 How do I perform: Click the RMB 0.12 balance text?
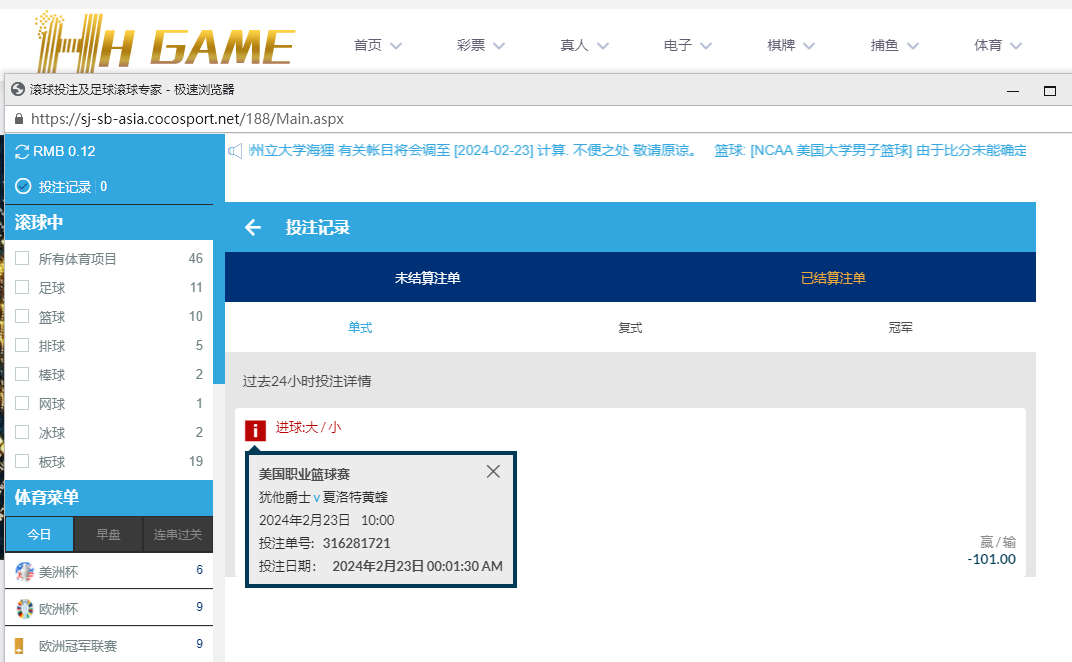pyautogui.click(x=64, y=152)
